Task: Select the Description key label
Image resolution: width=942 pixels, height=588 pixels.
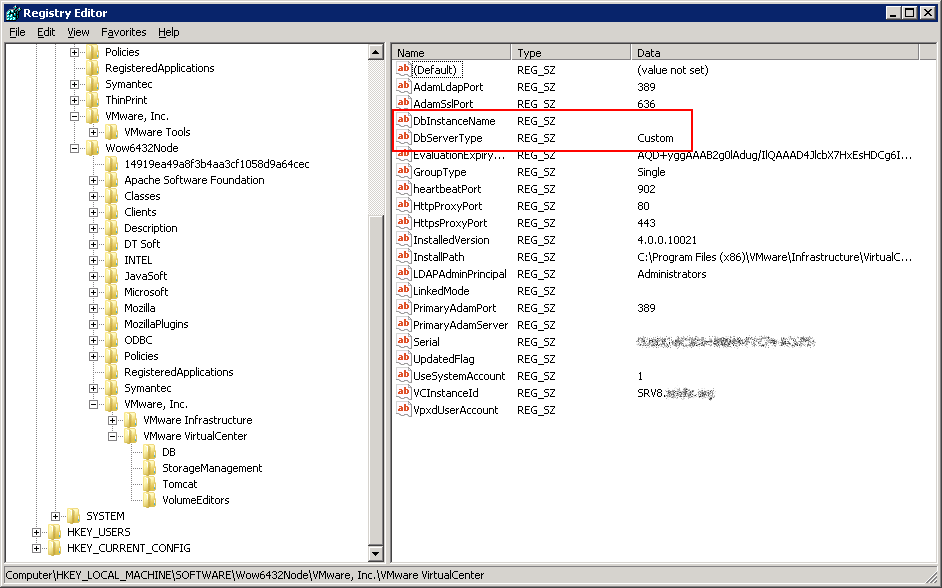Action: tap(151, 228)
